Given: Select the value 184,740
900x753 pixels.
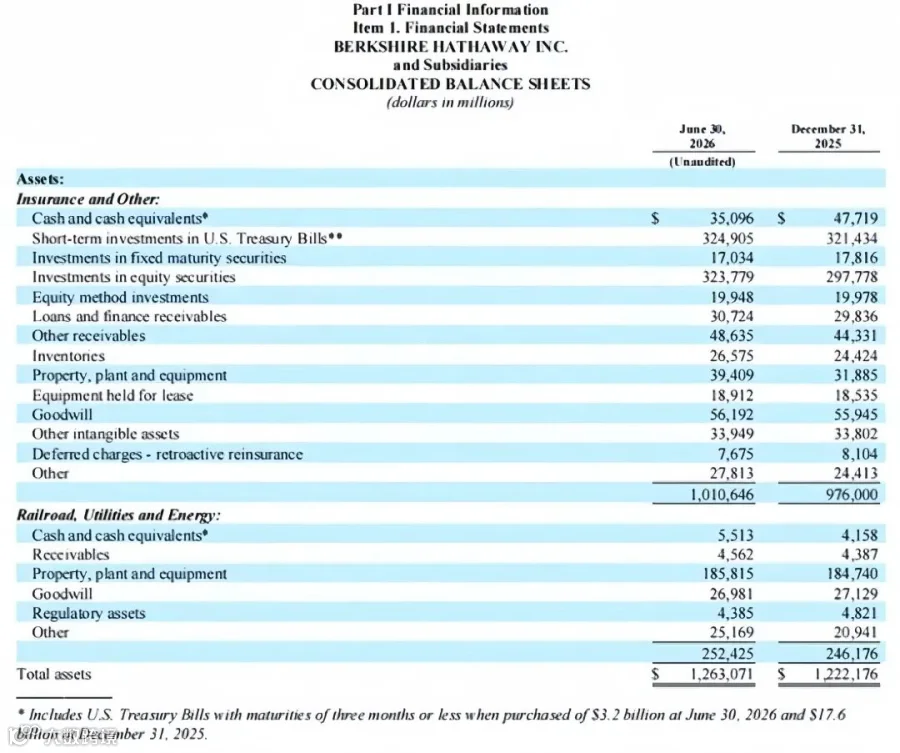Looking at the screenshot, I should point(852,574).
